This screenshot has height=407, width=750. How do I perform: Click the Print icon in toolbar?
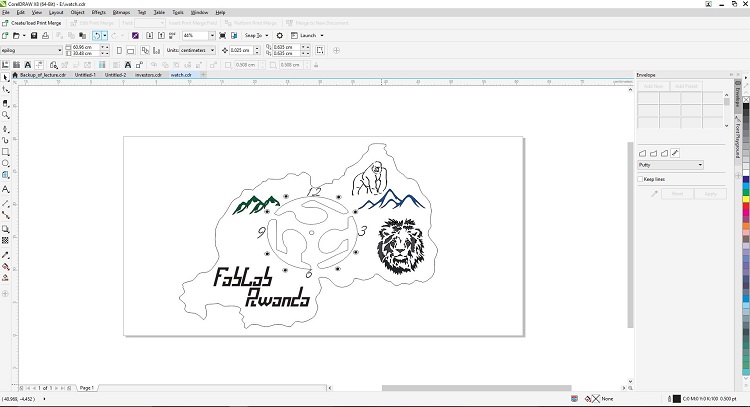click(x=45, y=35)
